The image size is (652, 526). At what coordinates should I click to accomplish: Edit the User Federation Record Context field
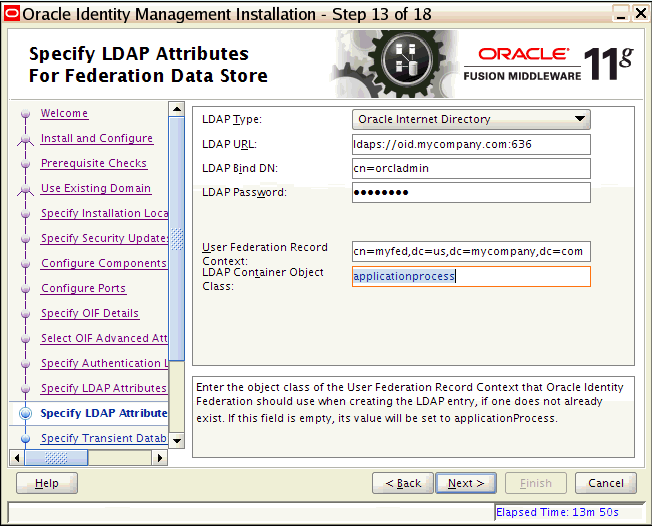pos(471,252)
